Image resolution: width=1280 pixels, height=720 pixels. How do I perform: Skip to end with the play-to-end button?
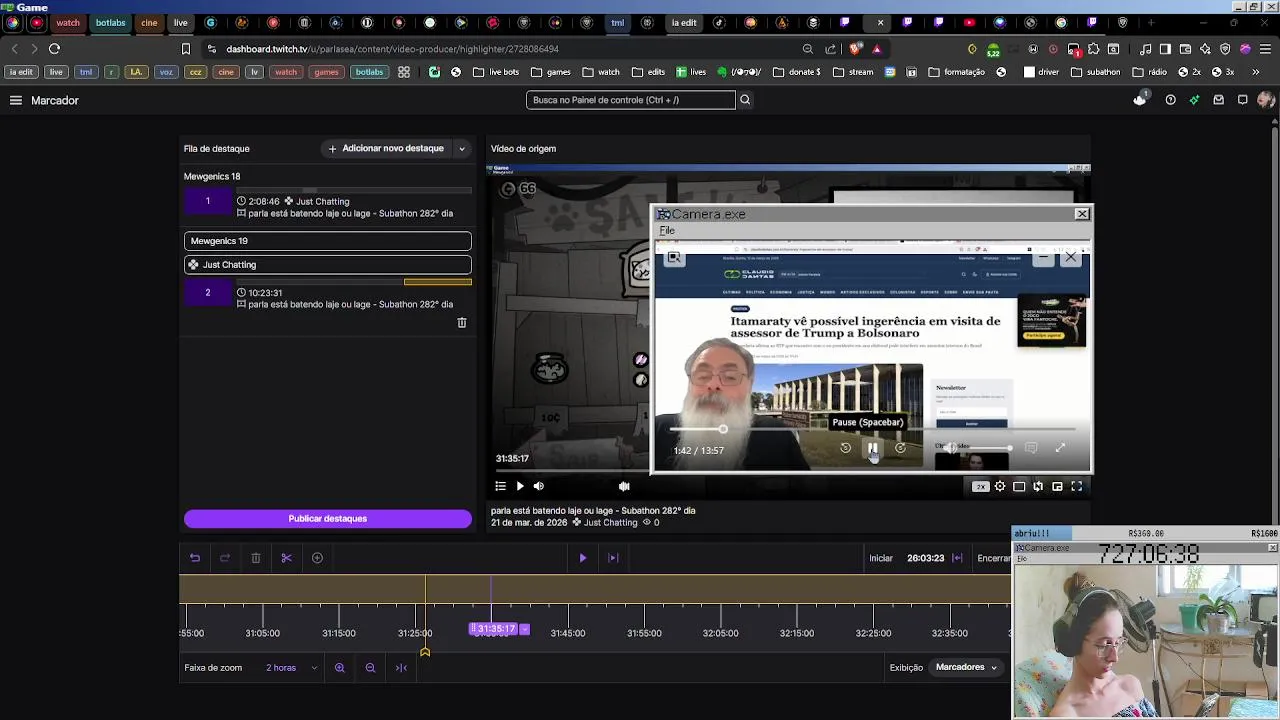click(x=613, y=558)
